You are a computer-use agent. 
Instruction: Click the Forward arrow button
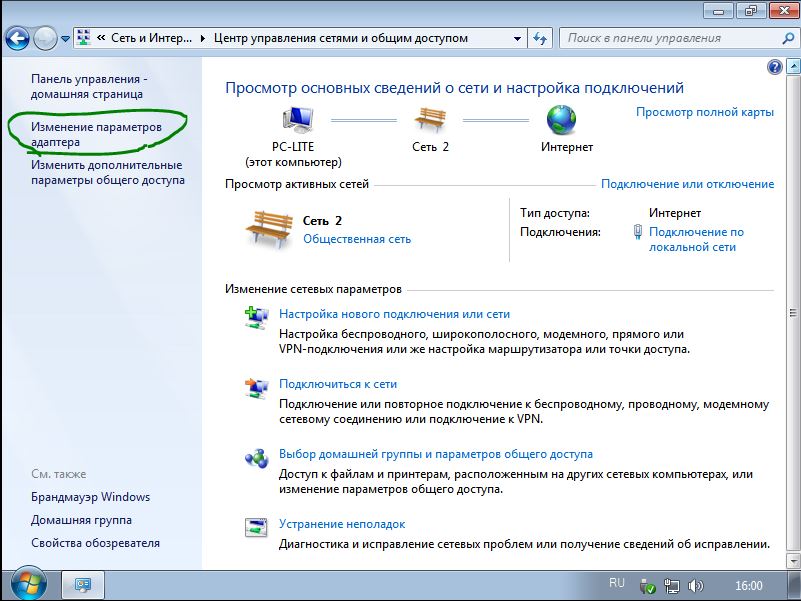click(45, 38)
